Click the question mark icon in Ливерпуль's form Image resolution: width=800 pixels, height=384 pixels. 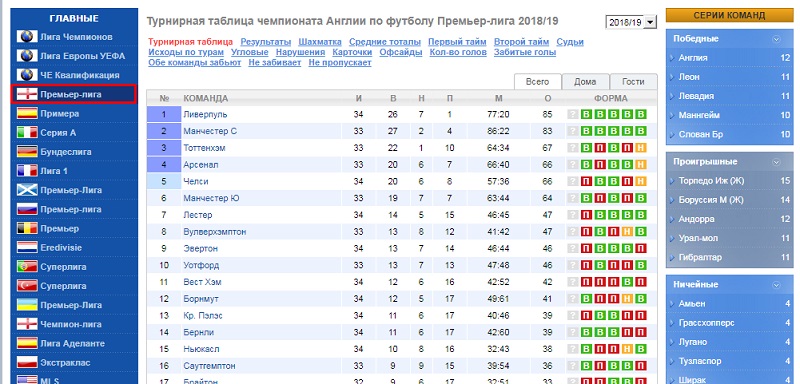click(x=573, y=115)
